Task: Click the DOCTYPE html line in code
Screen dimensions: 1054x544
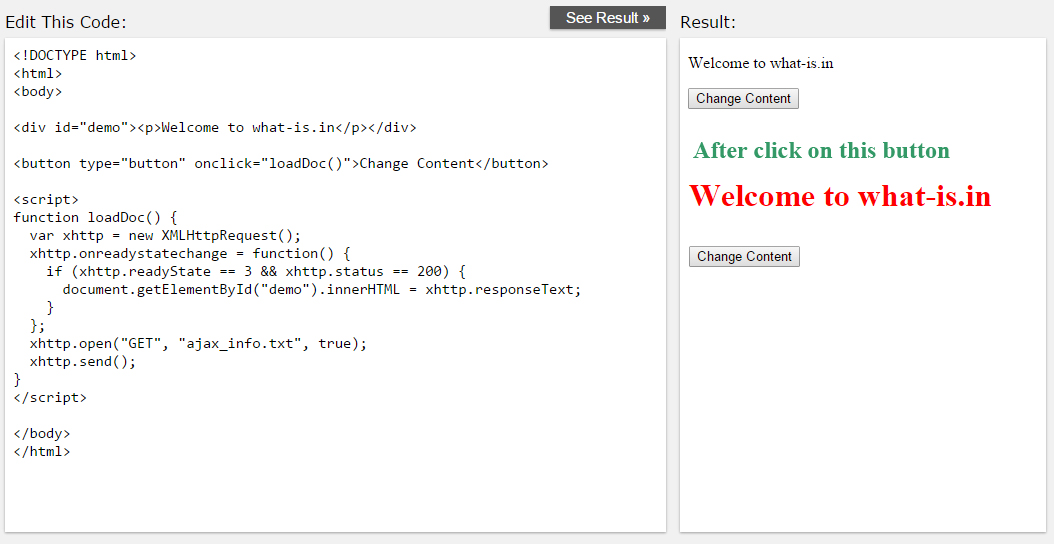Action: 75,55
